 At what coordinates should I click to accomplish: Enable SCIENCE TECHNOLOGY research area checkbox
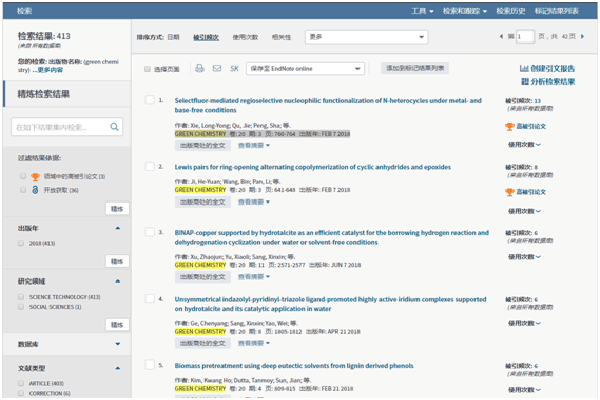[22, 296]
